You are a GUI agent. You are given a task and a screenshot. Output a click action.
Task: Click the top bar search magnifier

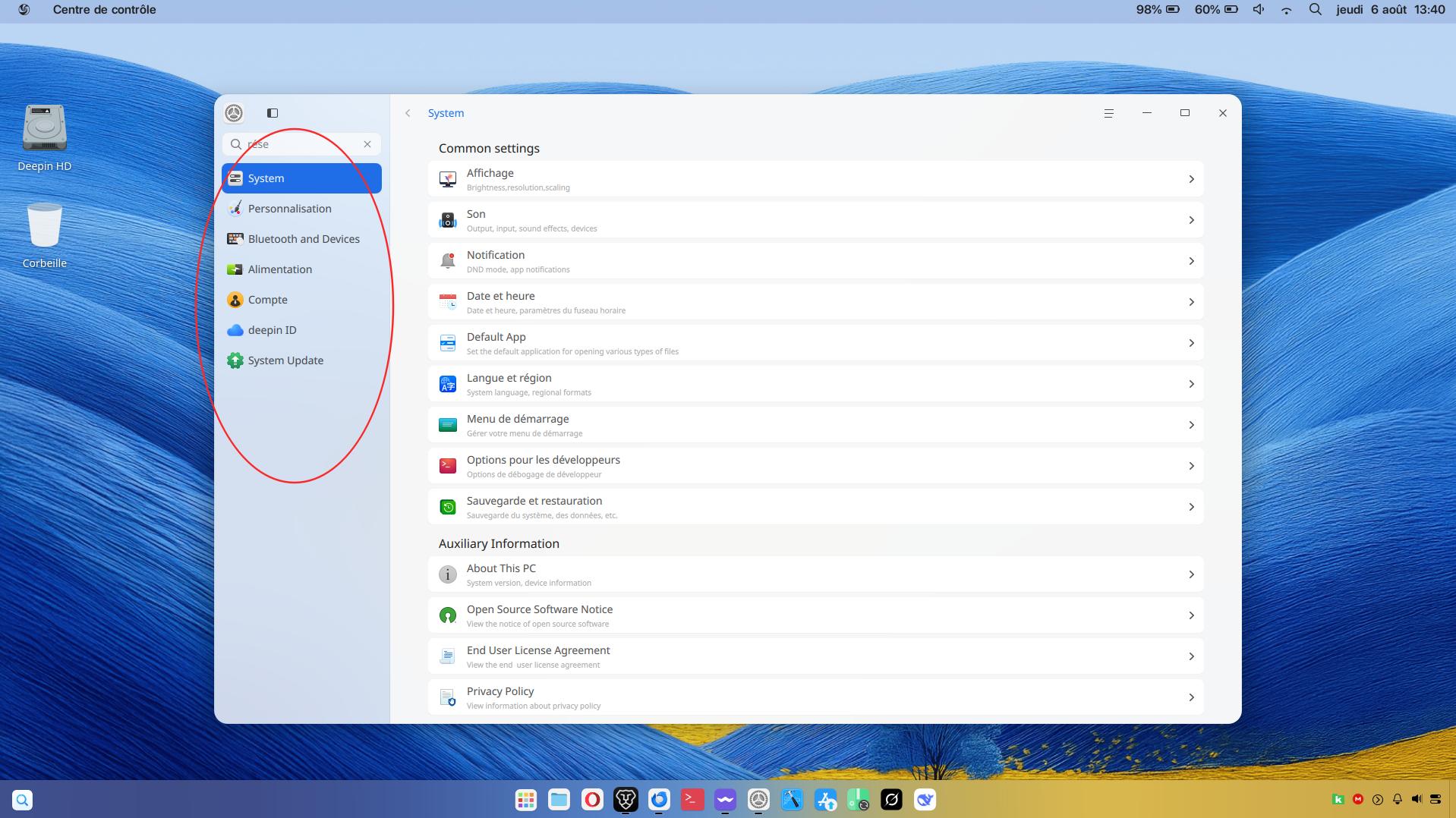coord(1316,10)
